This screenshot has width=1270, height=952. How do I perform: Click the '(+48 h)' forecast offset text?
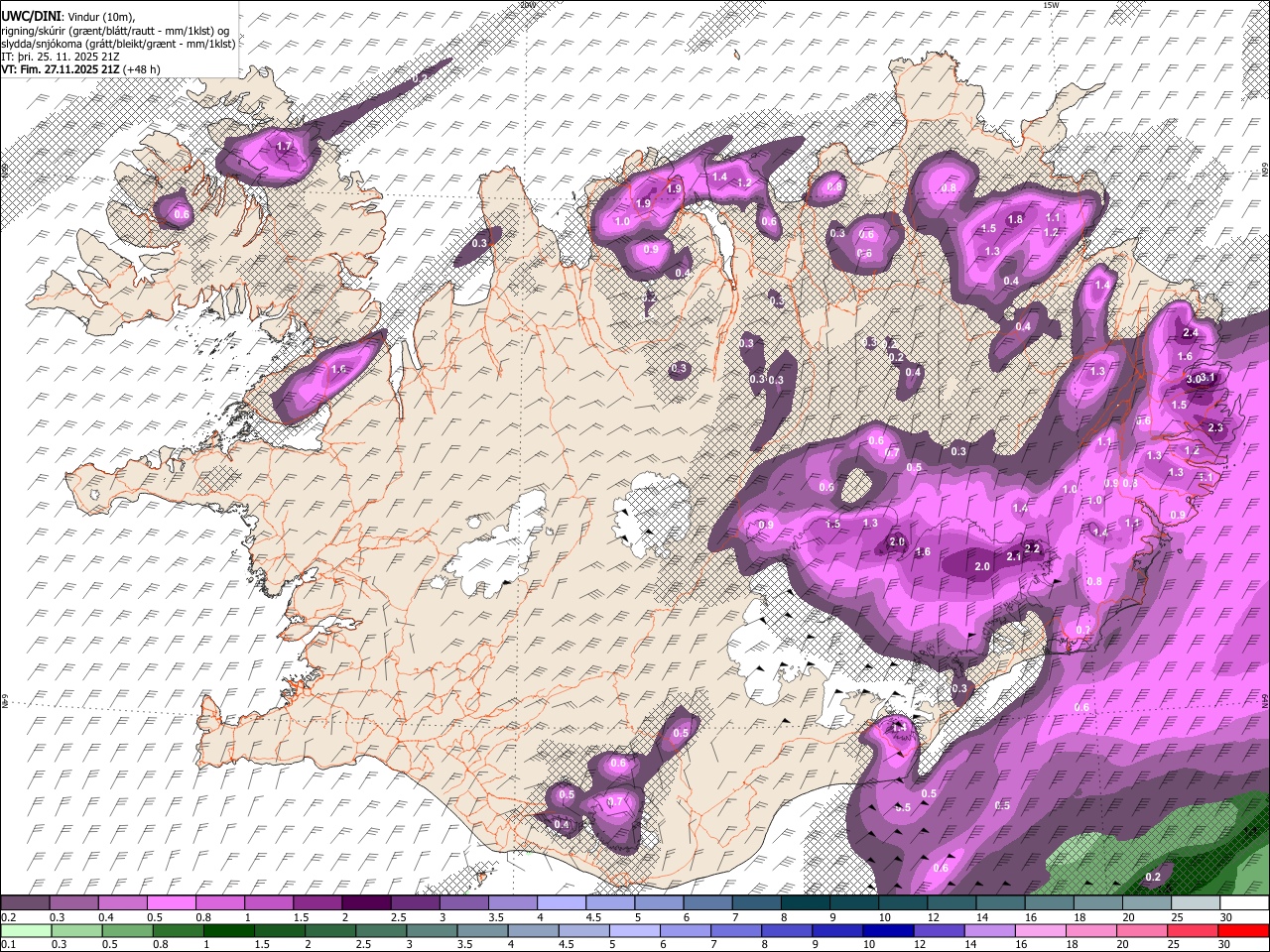(142, 69)
